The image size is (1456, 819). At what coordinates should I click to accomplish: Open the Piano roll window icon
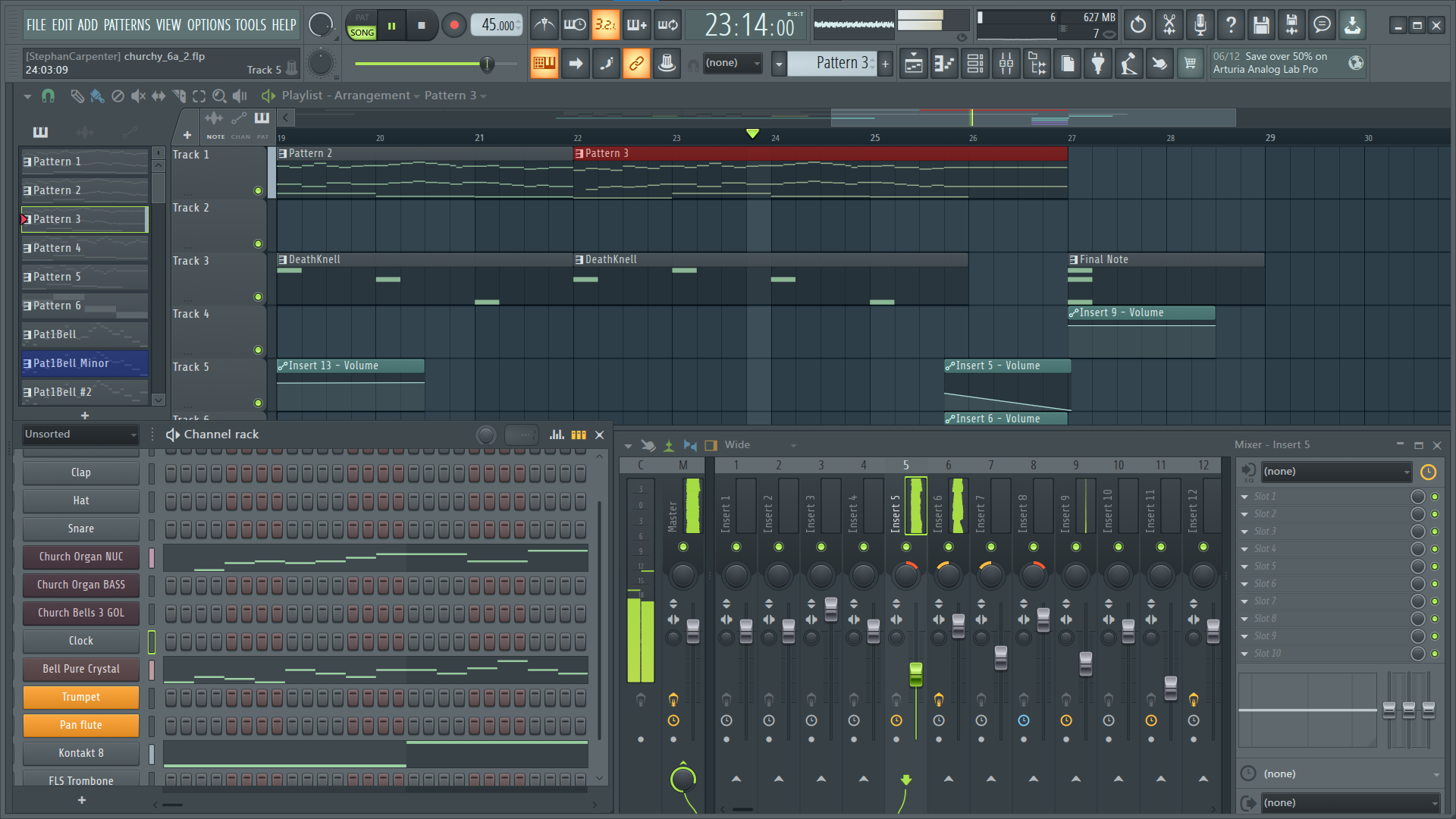point(944,64)
